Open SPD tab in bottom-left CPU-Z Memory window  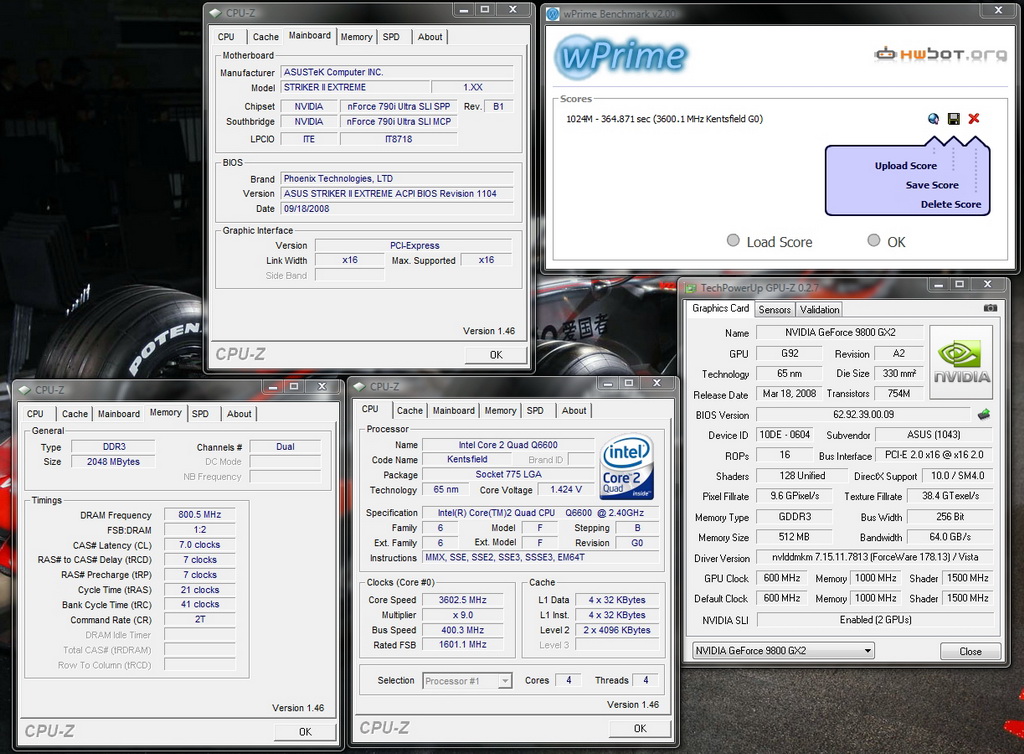coord(200,414)
